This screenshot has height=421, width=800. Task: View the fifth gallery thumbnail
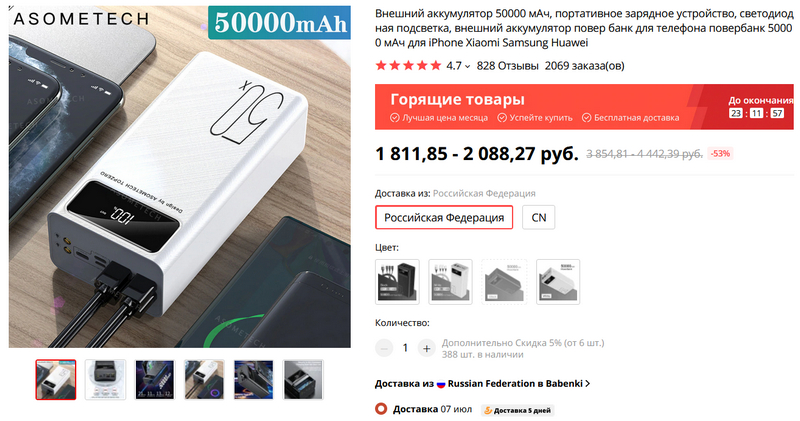point(254,379)
